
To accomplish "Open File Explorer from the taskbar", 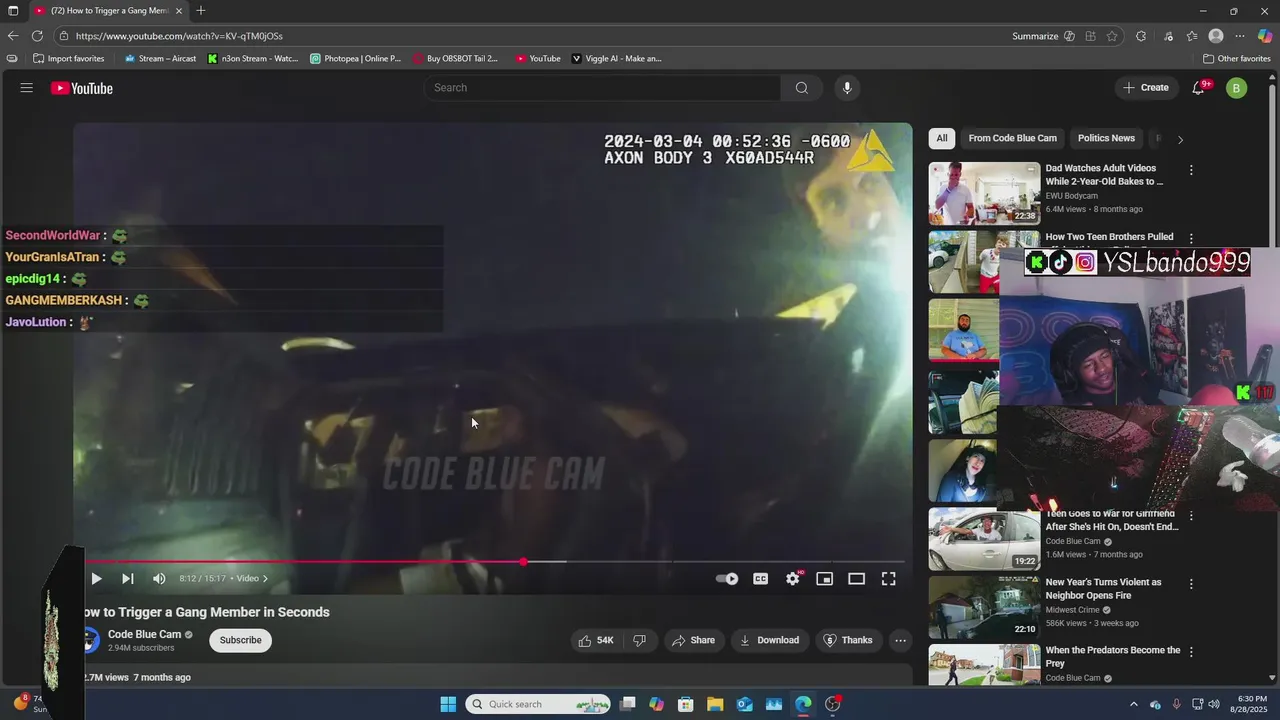I will [x=715, y=704].
